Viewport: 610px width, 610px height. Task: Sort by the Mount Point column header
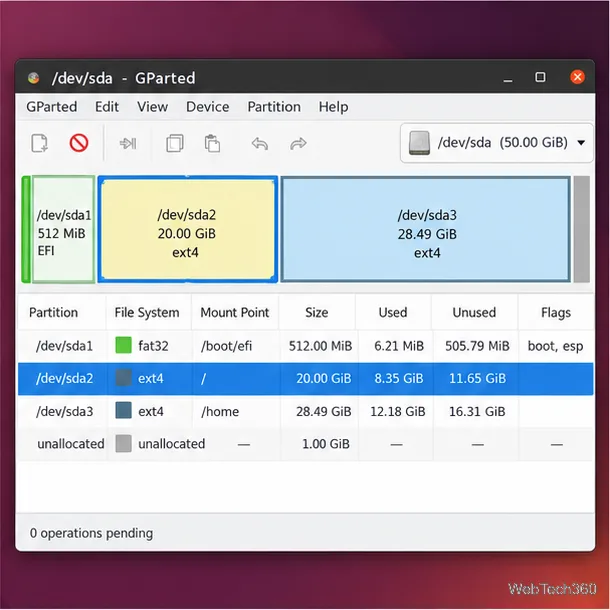(235, 312)
